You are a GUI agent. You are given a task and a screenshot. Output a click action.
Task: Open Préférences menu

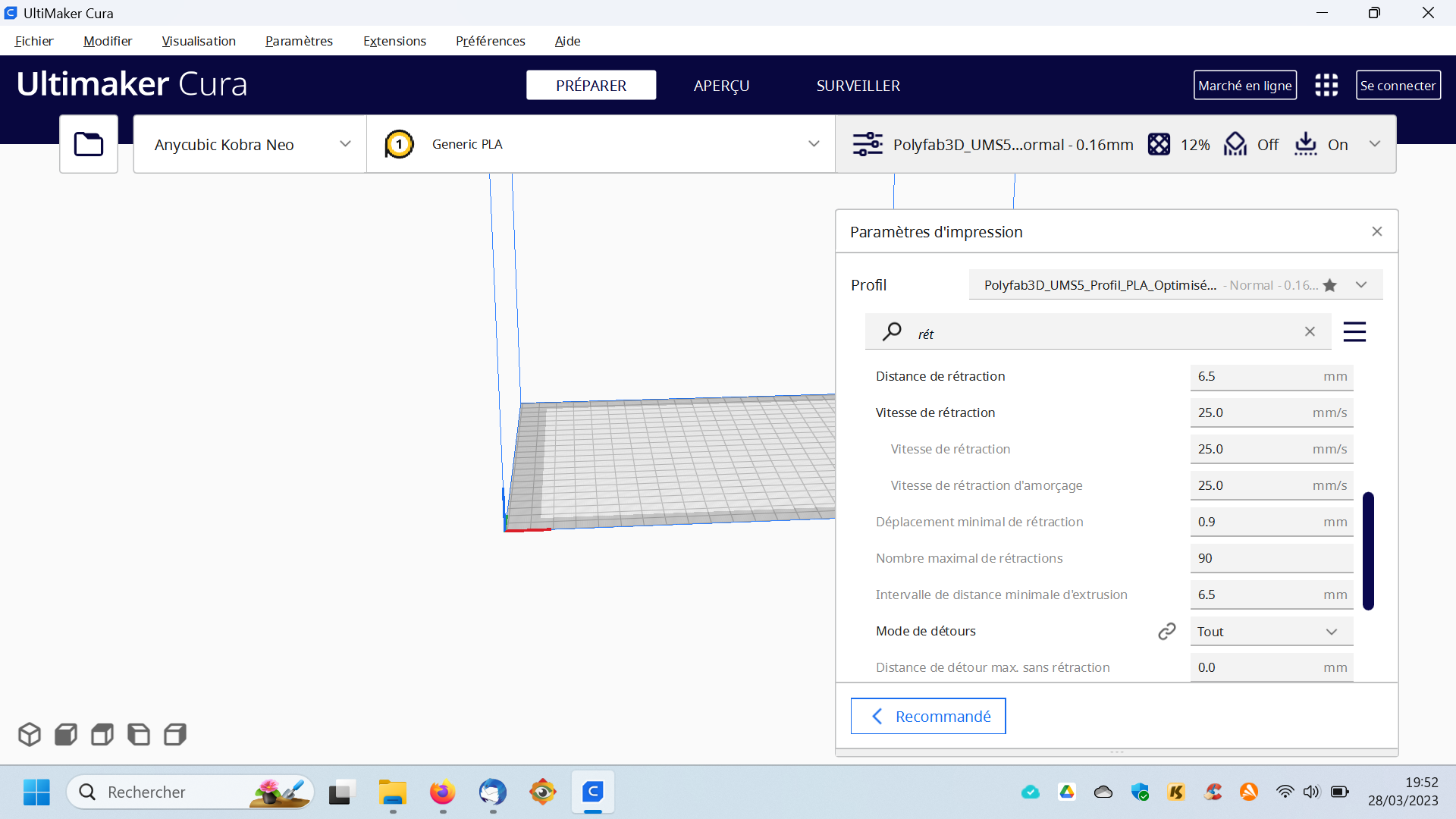[x=490, y=41]
